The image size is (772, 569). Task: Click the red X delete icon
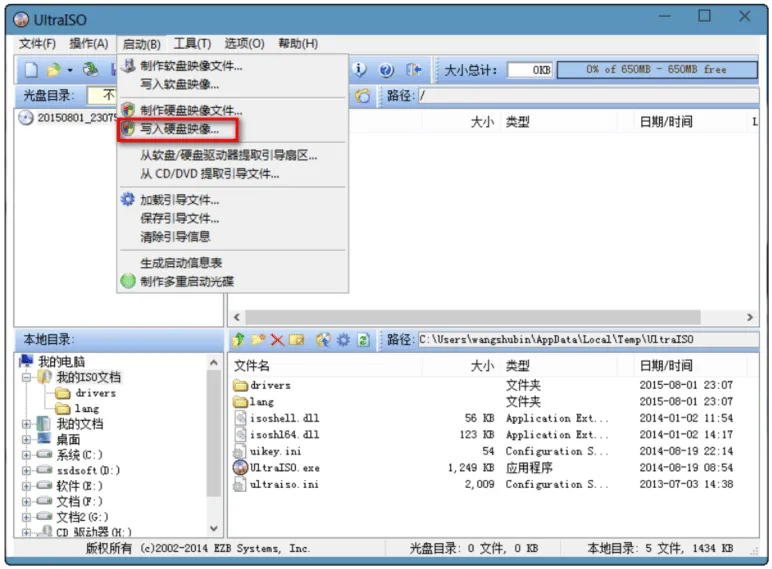pyautogui.click(x=277, y=340)
